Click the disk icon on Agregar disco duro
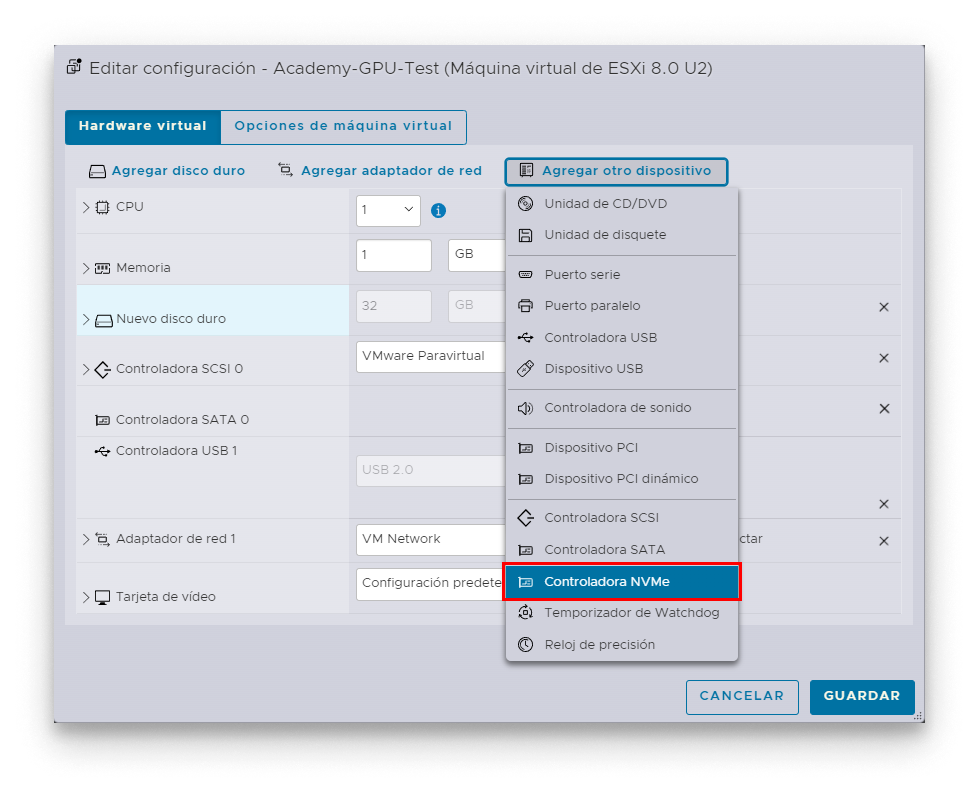This screenshot has height=788, width=979. [97, 170]
